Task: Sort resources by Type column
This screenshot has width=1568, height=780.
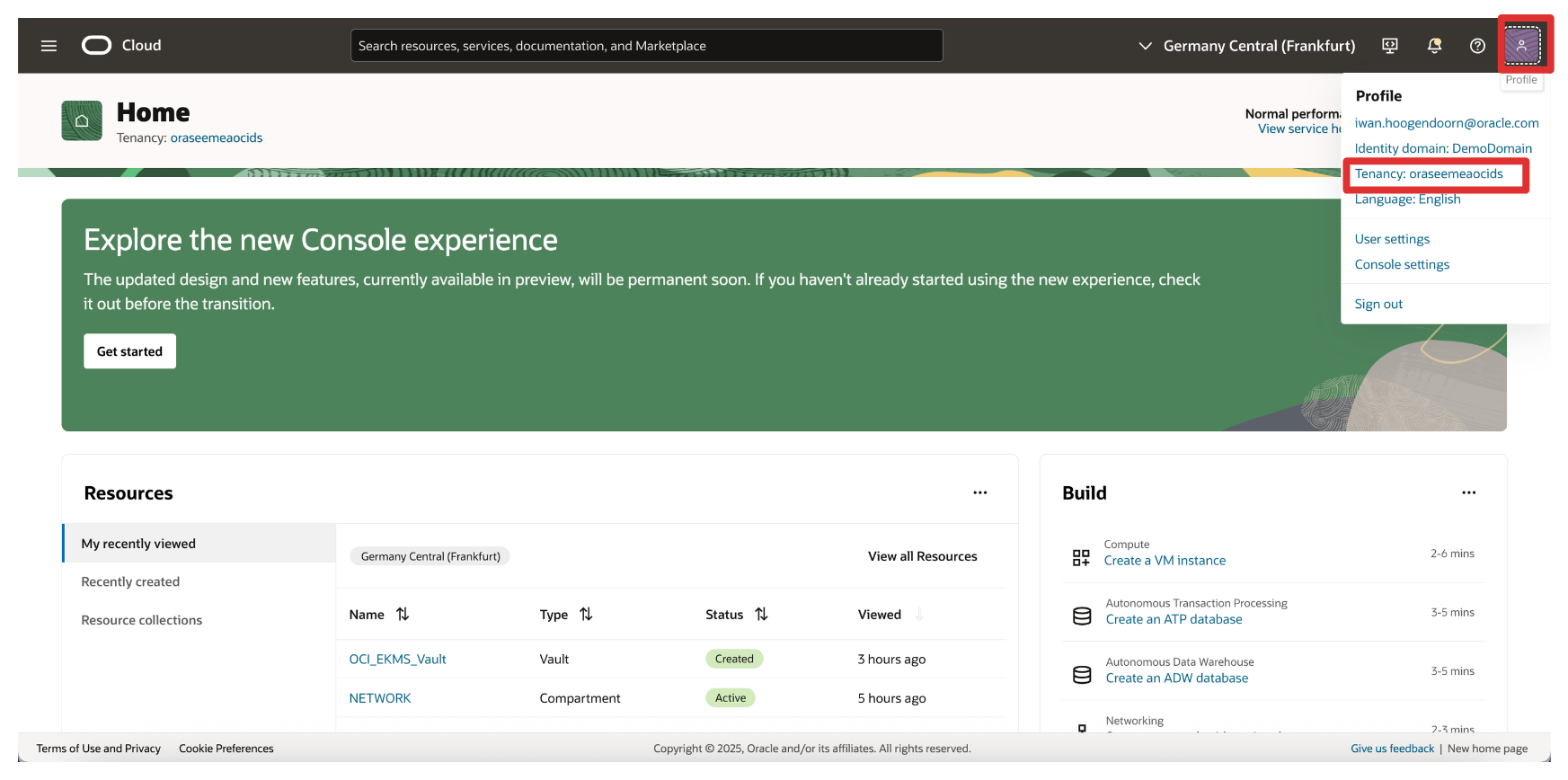Action: pos(586,615)
